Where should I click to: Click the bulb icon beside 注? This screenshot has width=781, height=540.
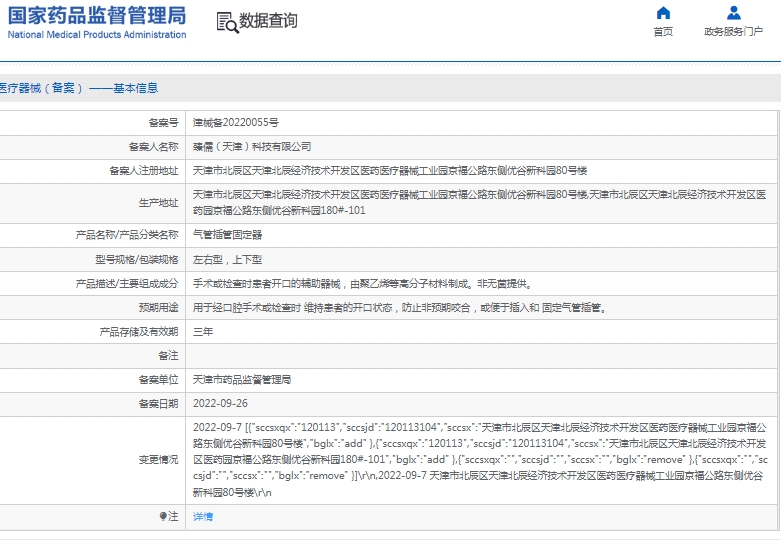pos(163,516)
